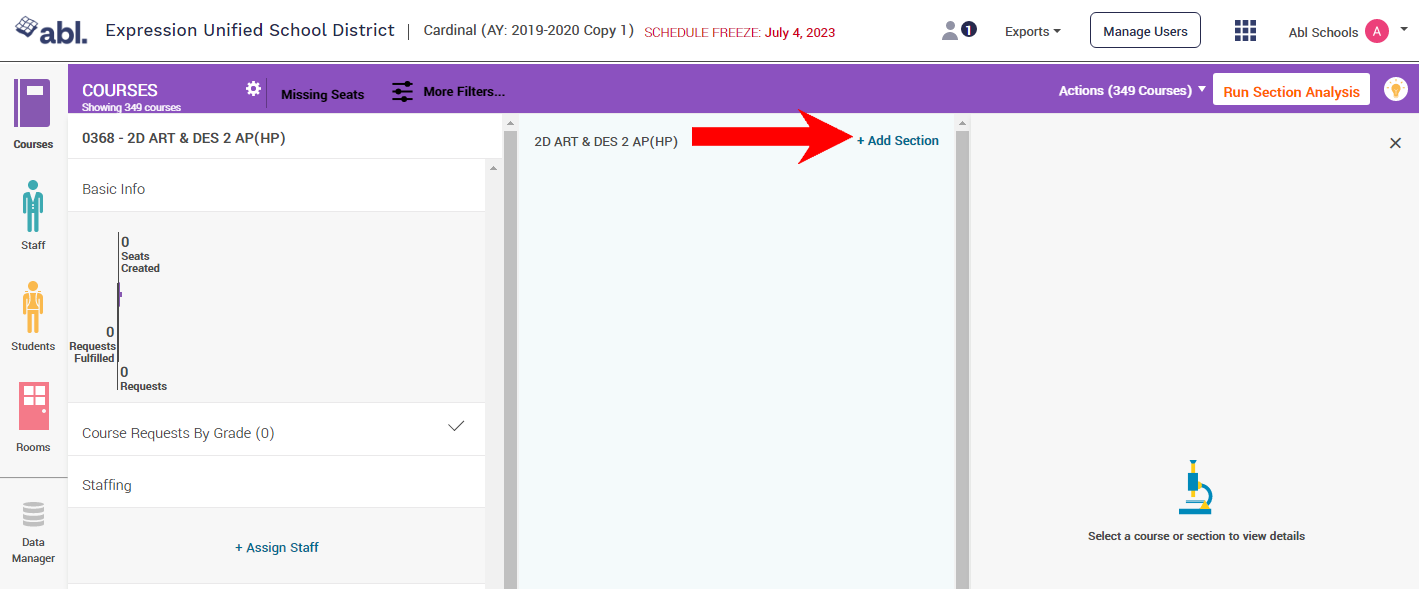
Task: Toggle the Missing Seats filter
Action: (x=322, y=94)
